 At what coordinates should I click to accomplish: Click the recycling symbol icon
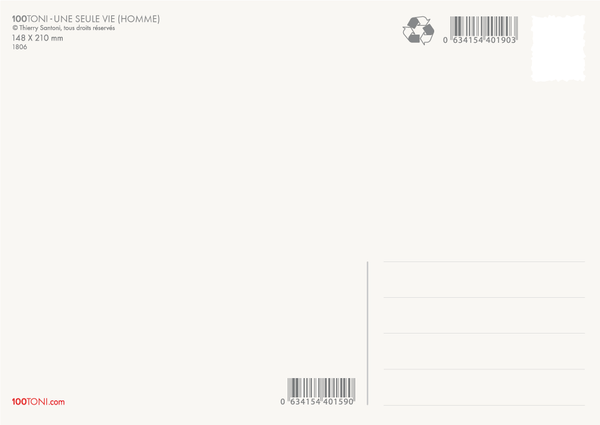coord(418,30)
